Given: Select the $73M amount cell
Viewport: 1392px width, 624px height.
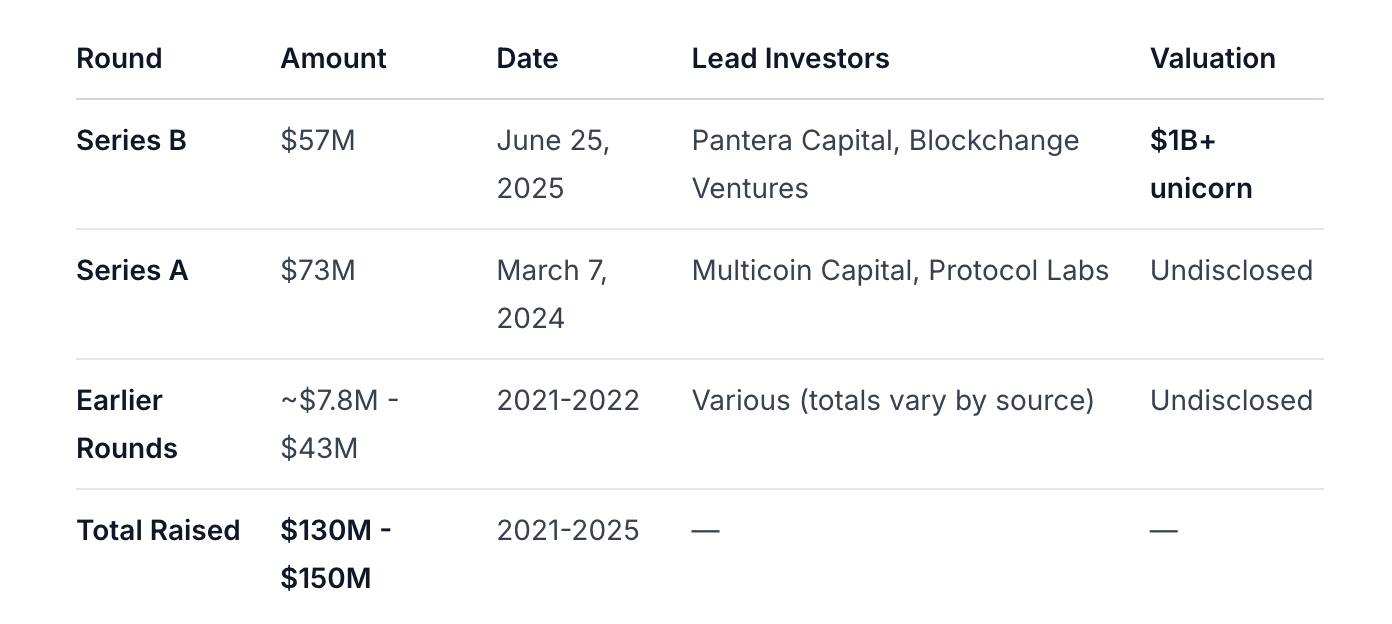Looking at the screenshot, I should (318, 271).
